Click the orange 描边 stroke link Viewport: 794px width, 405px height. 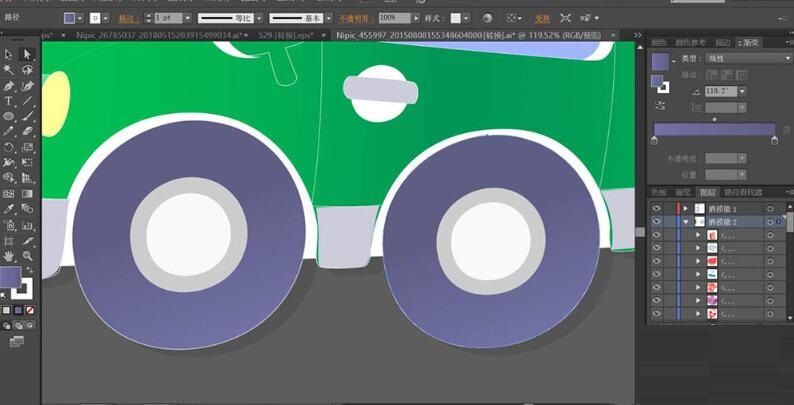[129, 18]
